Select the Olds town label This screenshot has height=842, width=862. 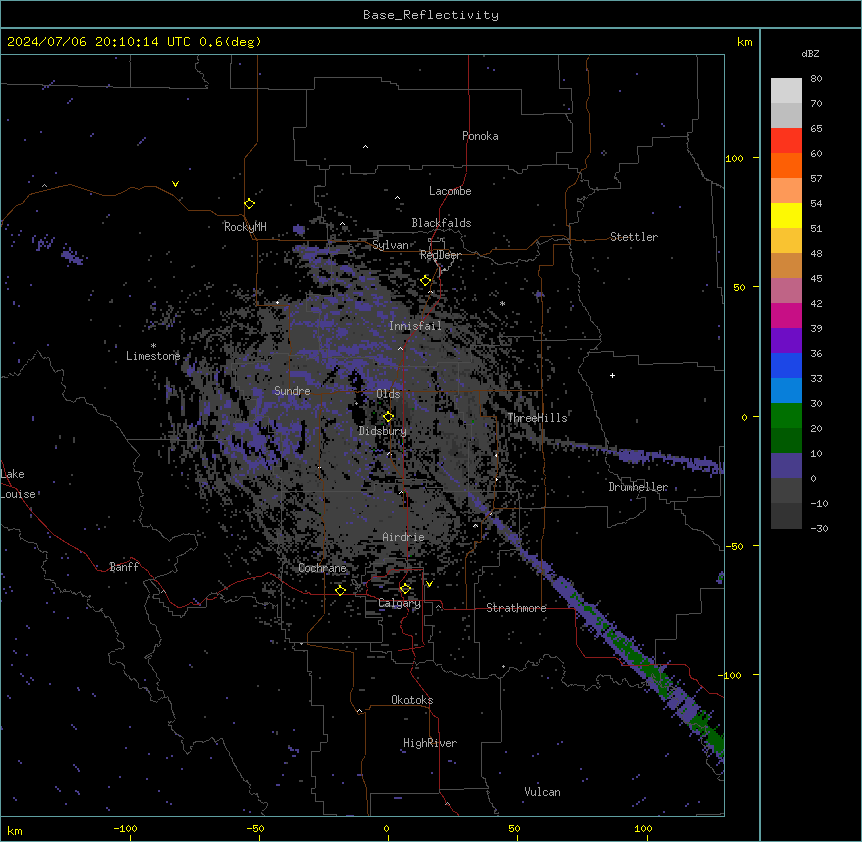388,394
